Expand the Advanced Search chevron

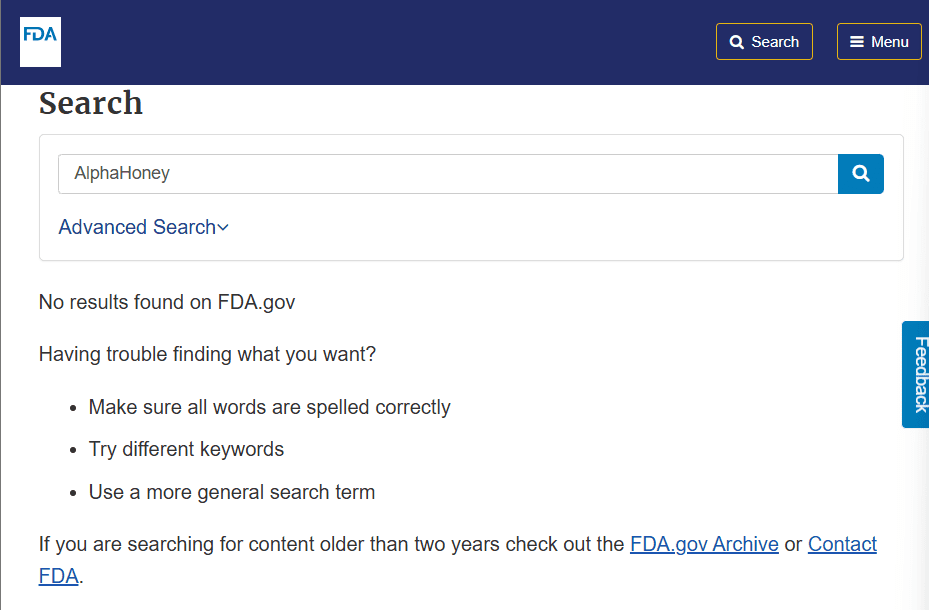[223, 227]
